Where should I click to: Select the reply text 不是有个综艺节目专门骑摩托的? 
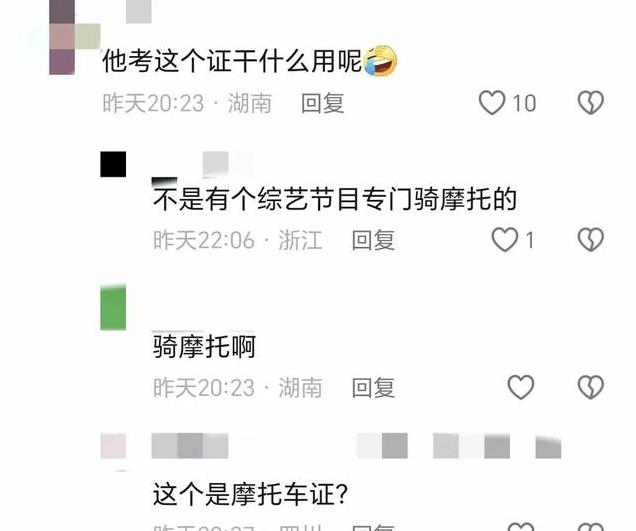335,199
